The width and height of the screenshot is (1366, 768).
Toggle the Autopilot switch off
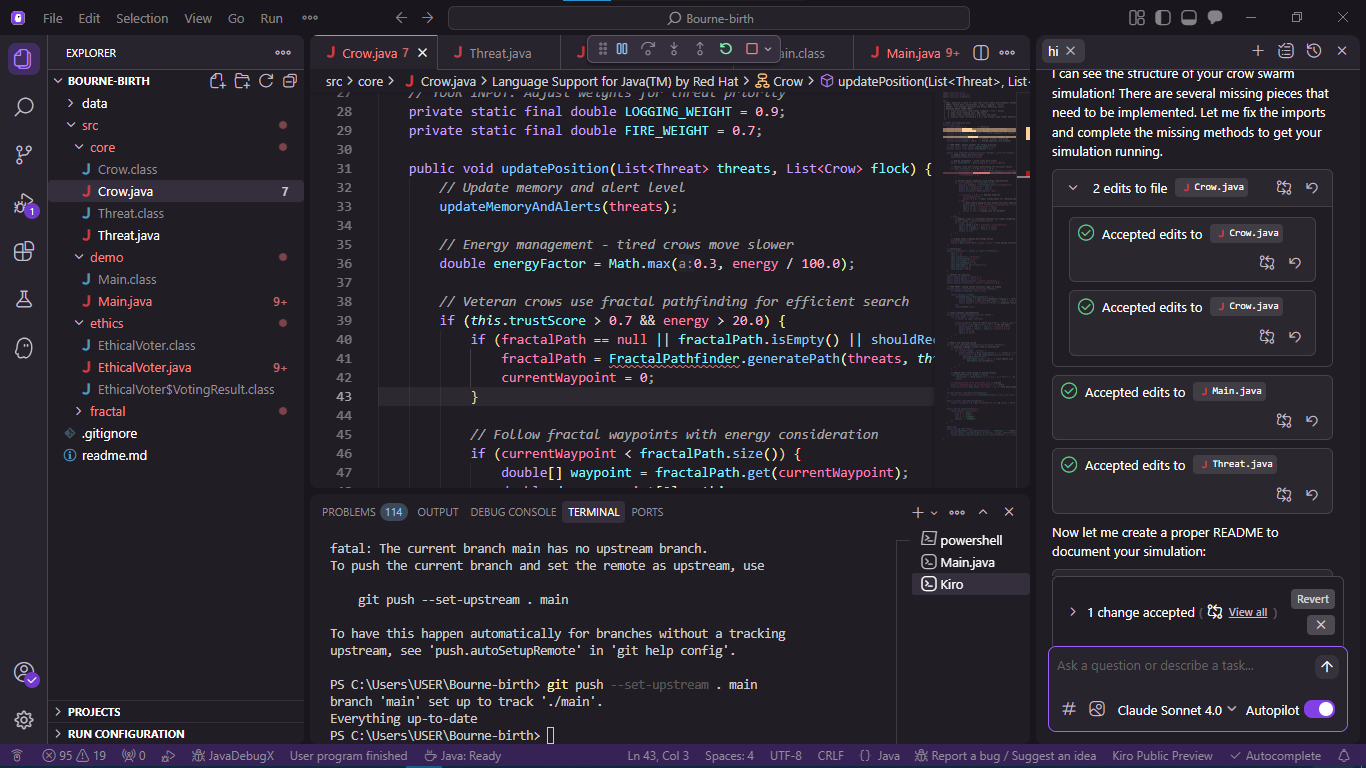pyautogui.click(x=1319, y=709)
